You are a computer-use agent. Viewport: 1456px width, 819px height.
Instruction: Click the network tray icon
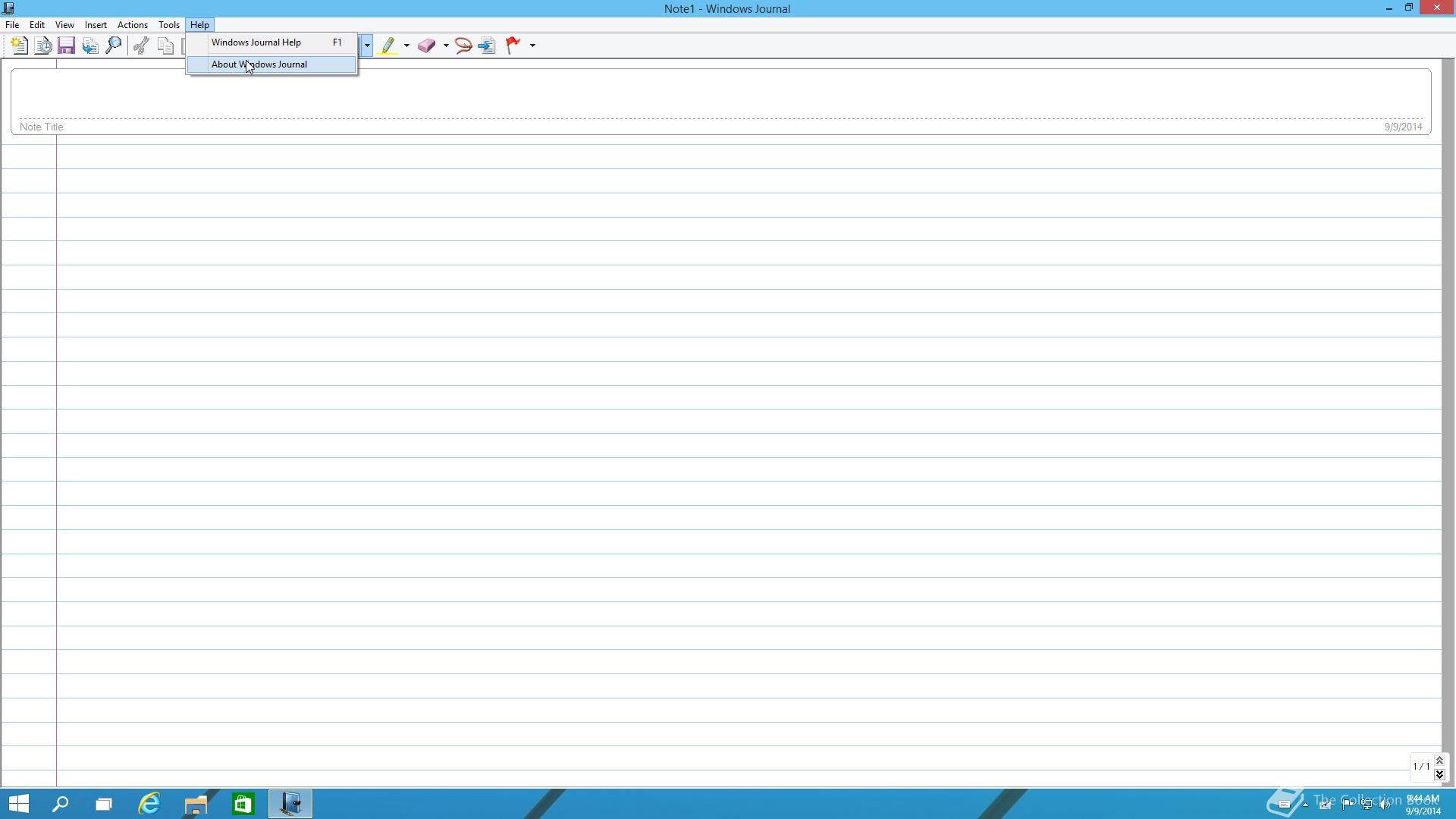[1367, 805]
